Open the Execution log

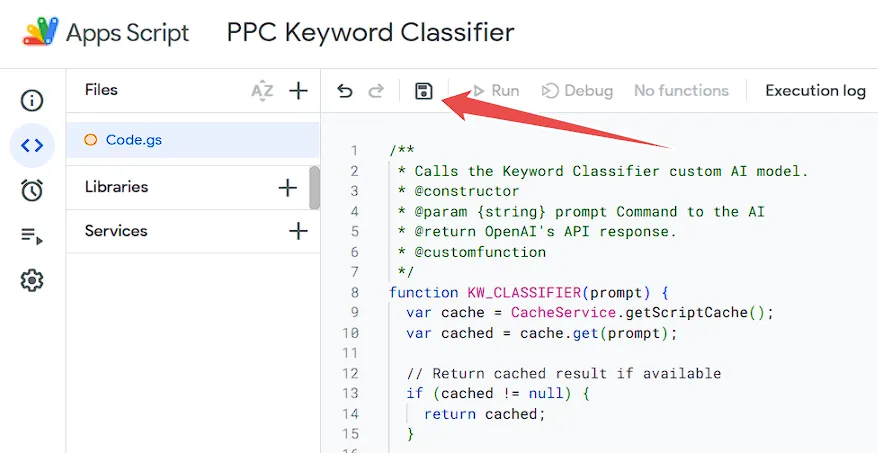pos(815,91)
